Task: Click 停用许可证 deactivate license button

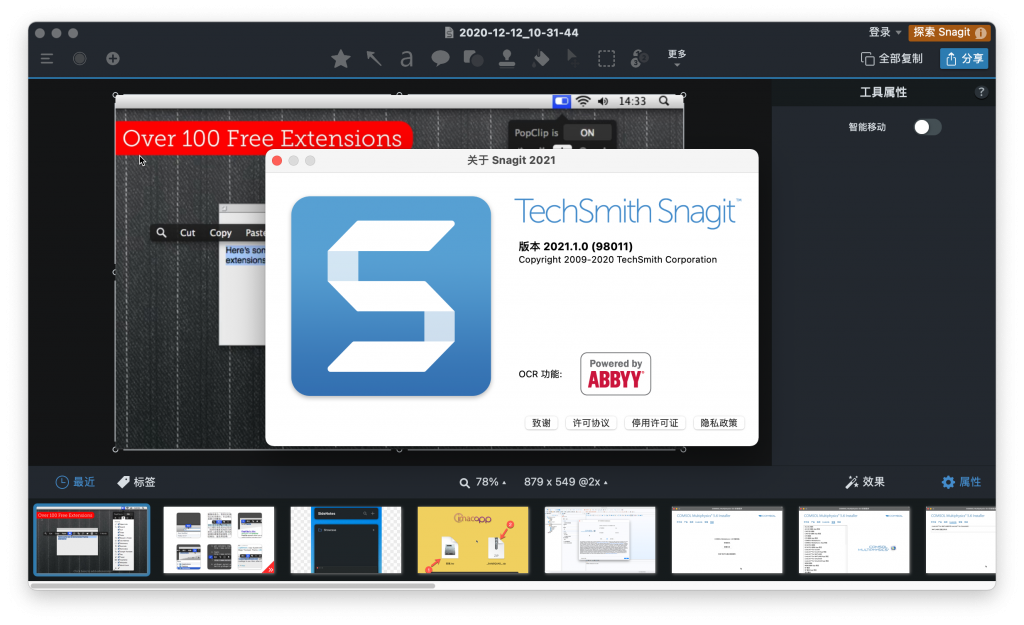Action: point(654,423)
